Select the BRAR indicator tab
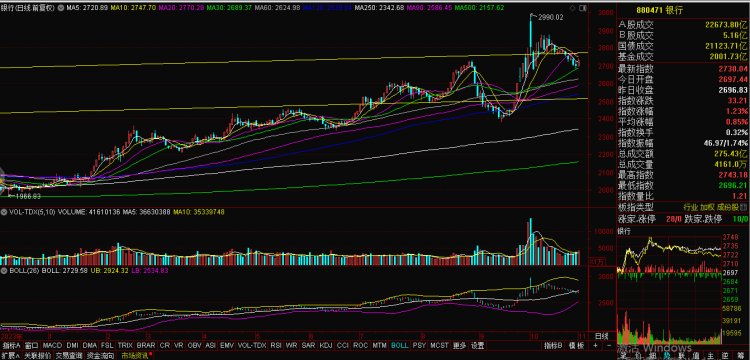Screen dimensions: 750x360 point(146,345)
